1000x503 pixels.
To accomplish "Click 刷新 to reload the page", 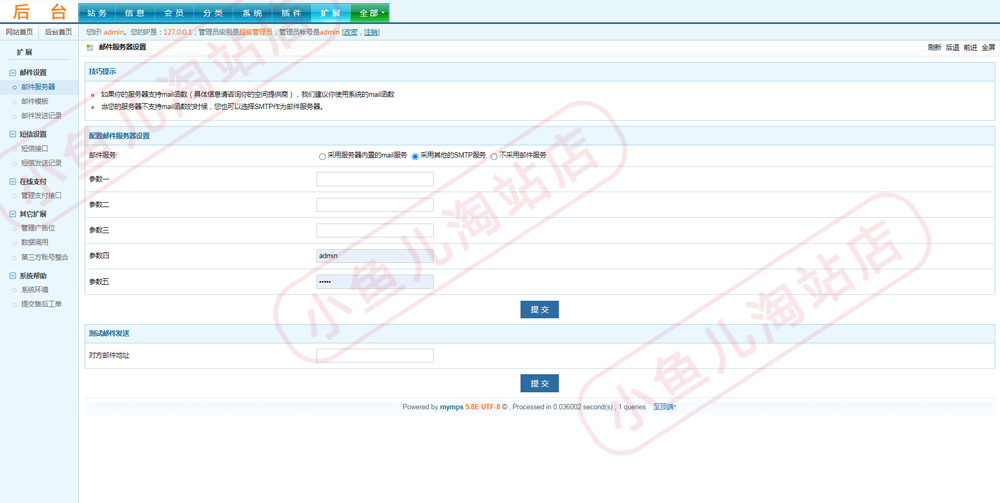I will click(934, 47).
